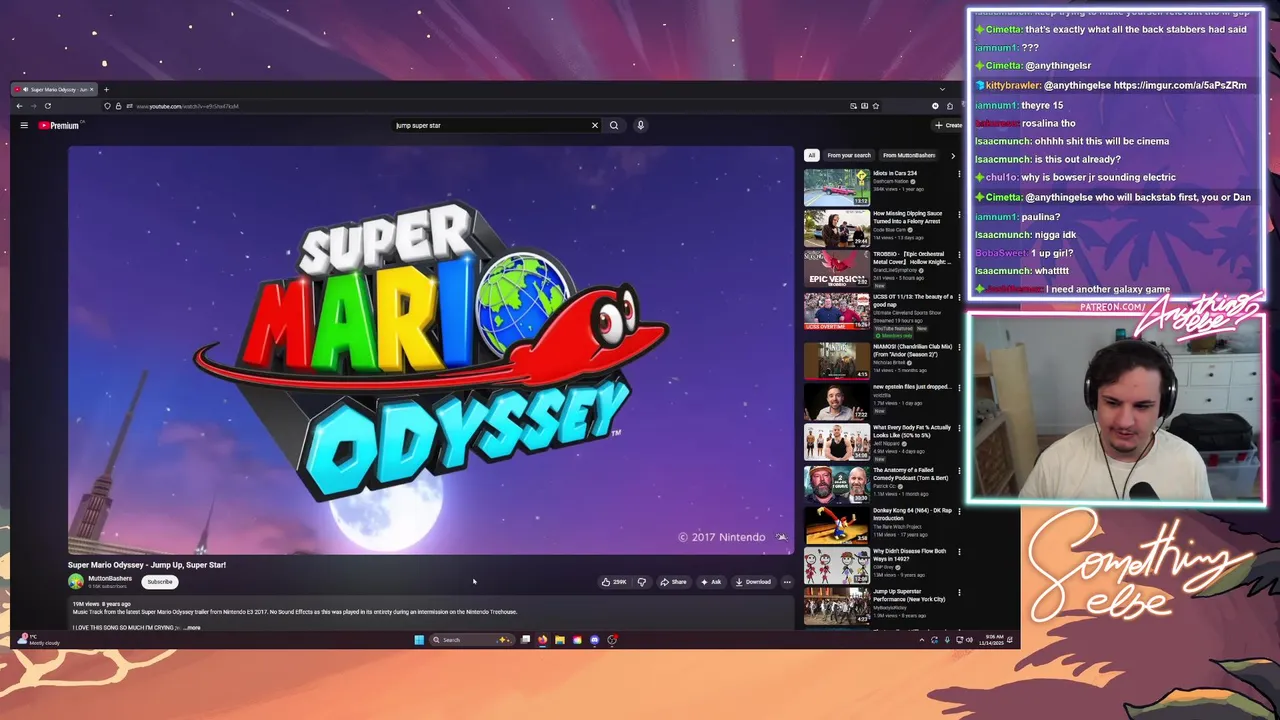Click the Ask button under the video
1280x720 pixels.
pyautogui.click(x=711, y=582)
